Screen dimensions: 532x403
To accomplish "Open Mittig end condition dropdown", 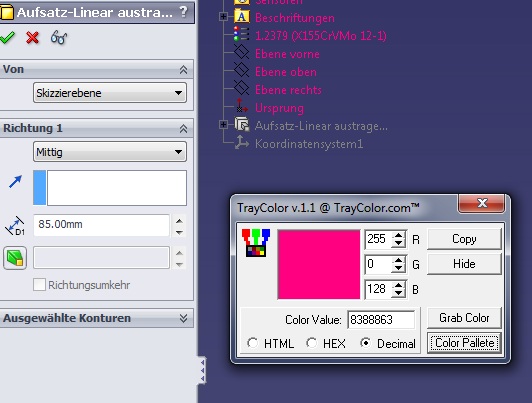I will point(110,152).
